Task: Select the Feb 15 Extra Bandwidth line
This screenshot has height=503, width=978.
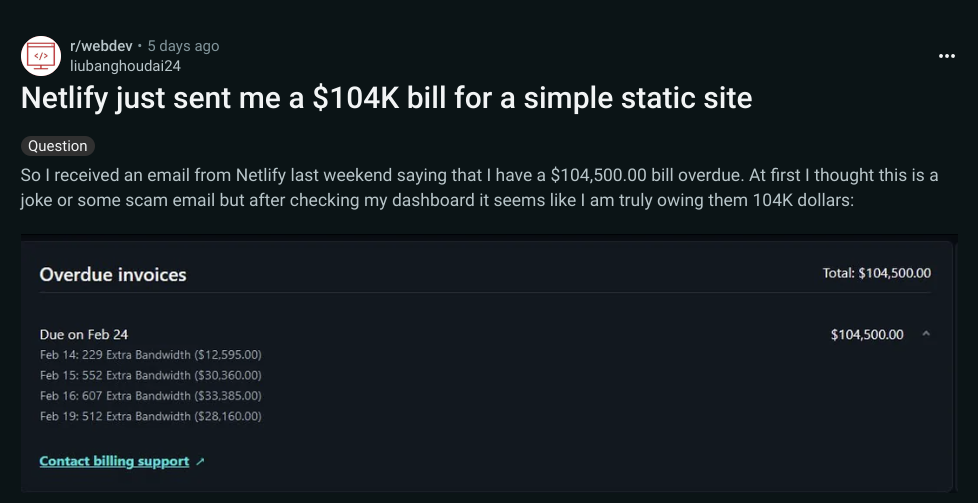Action: [150, 375]
